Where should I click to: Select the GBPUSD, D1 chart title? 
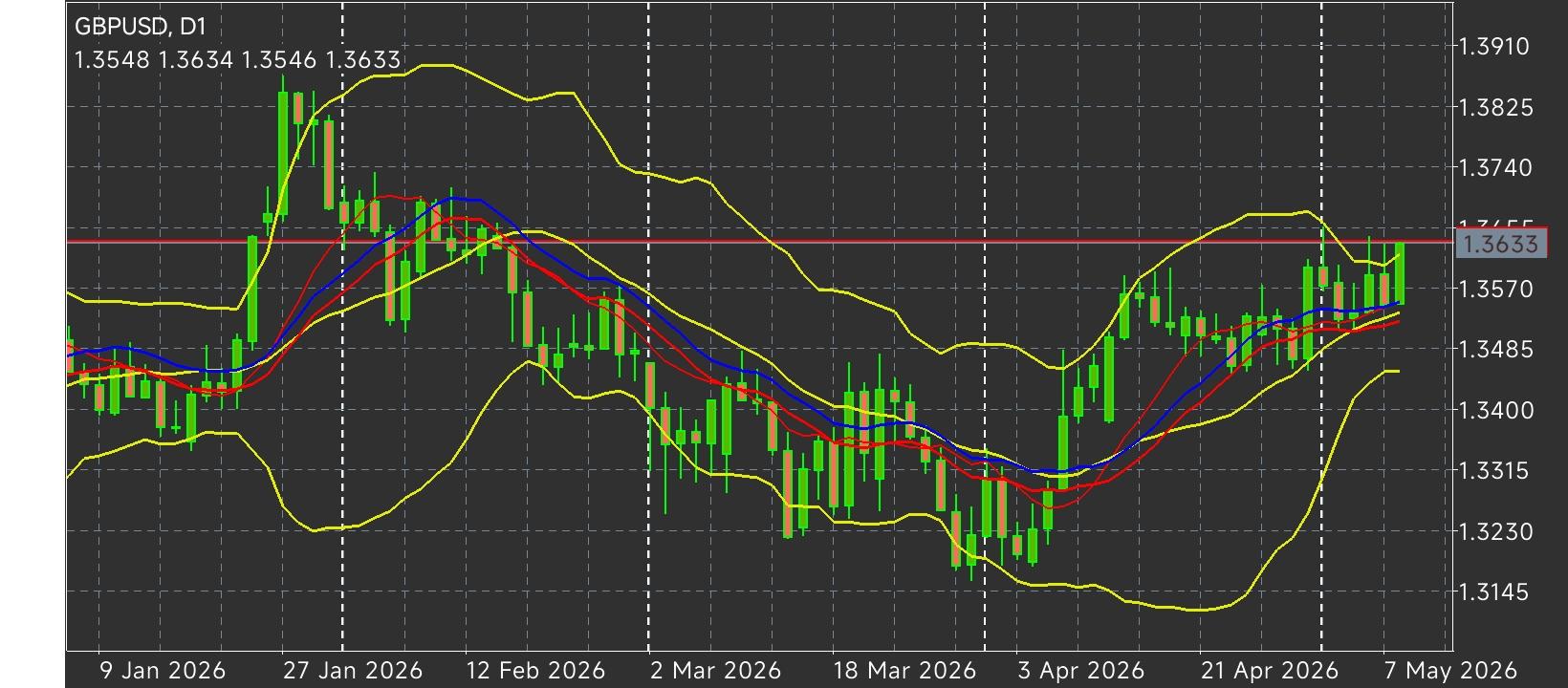click(x=140, y=27)
